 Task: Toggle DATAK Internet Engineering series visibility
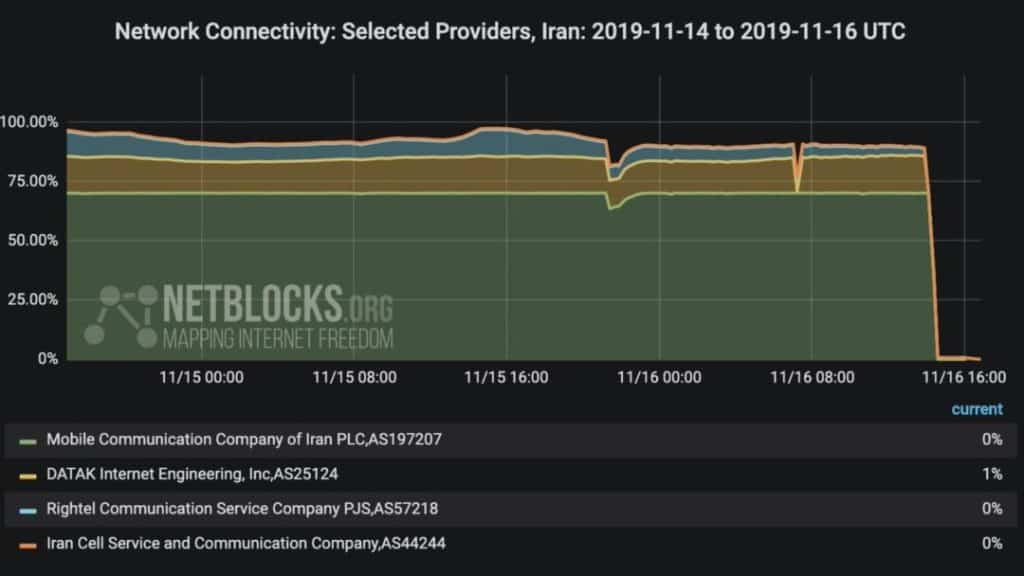[192, 474]
